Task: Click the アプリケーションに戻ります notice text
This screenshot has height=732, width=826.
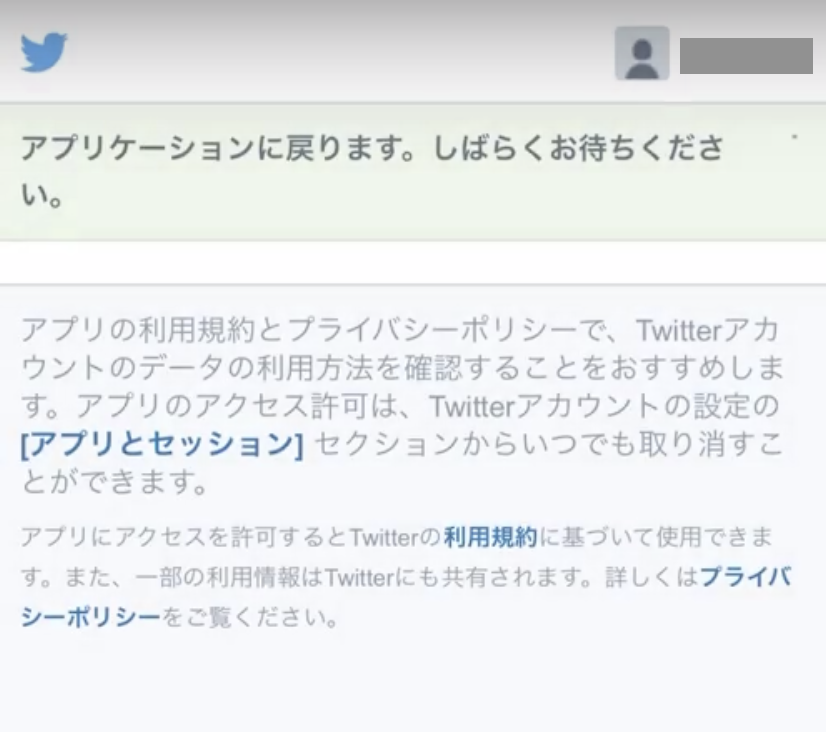Action: (371, 171)
